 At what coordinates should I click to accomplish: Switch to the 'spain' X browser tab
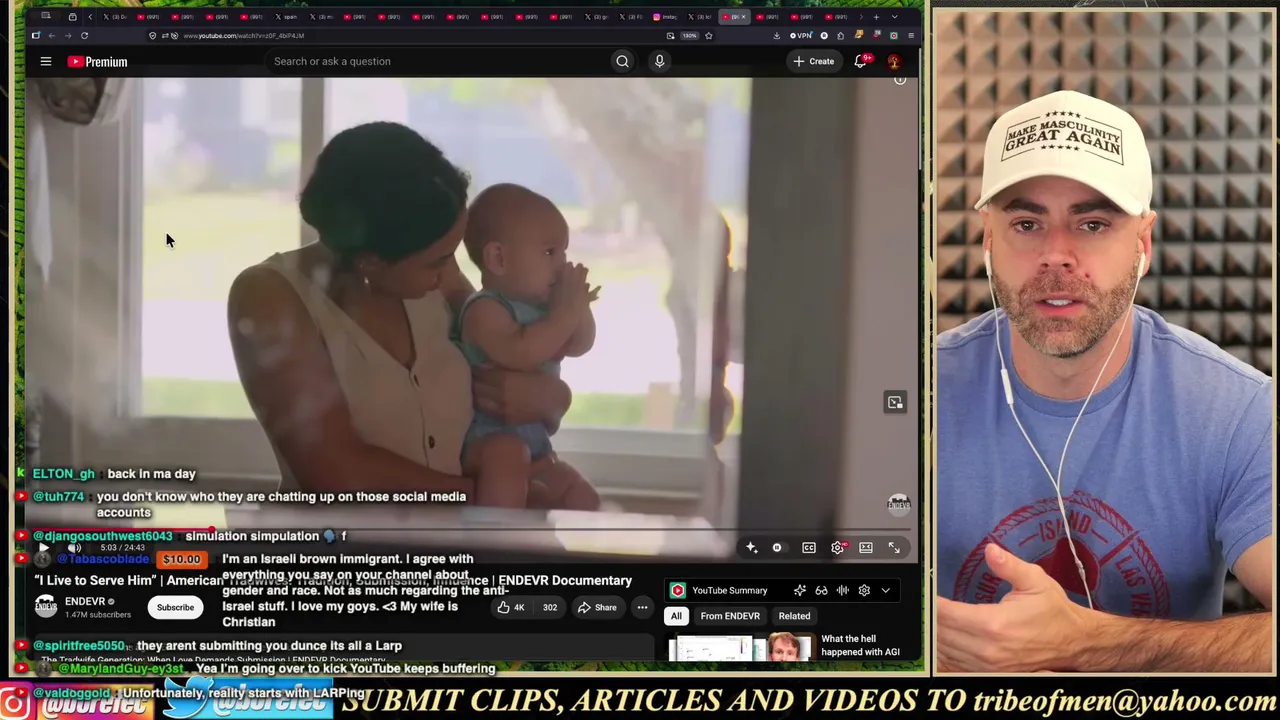click(286, 17)
